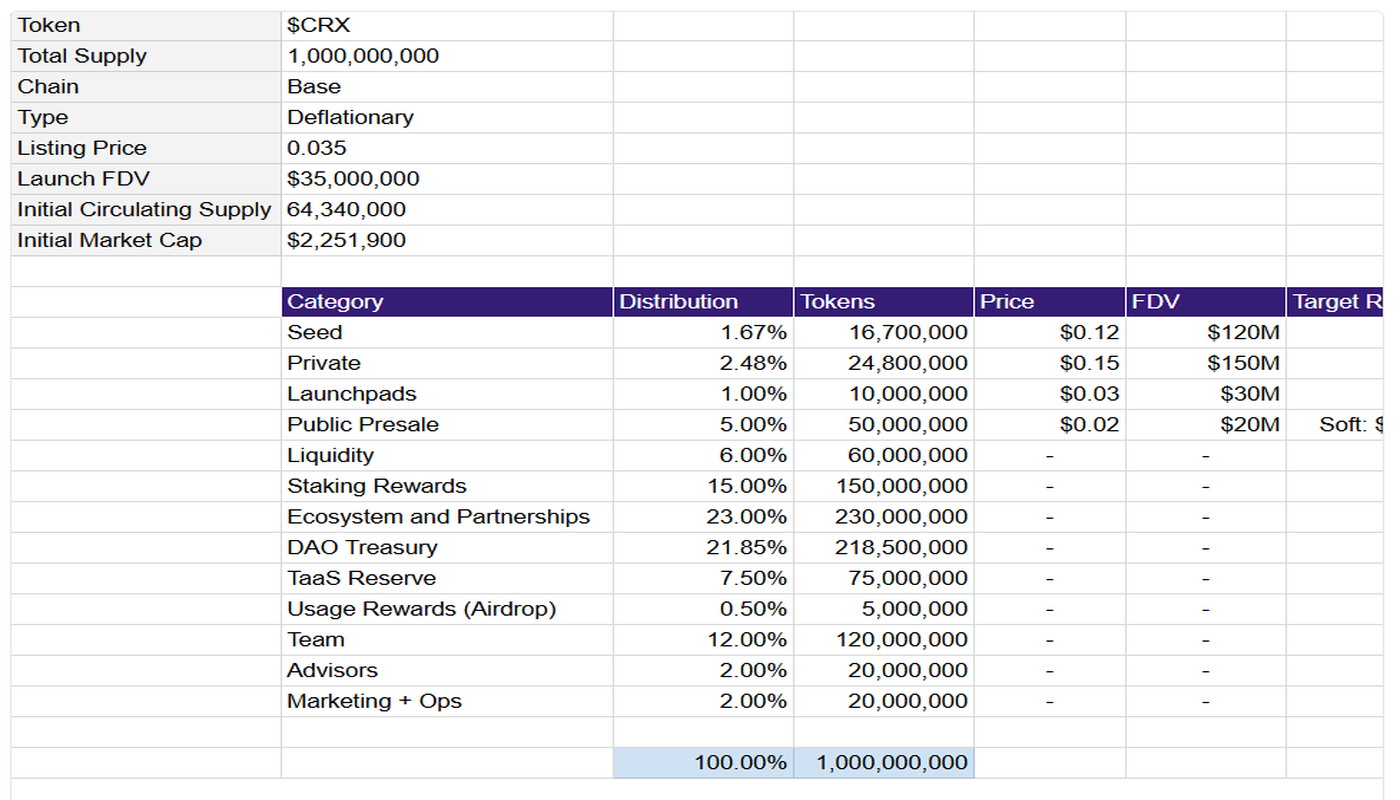Click the "Tokens" column header
The width and height of the screenshot is (1400, 800).
click(884, 302)
